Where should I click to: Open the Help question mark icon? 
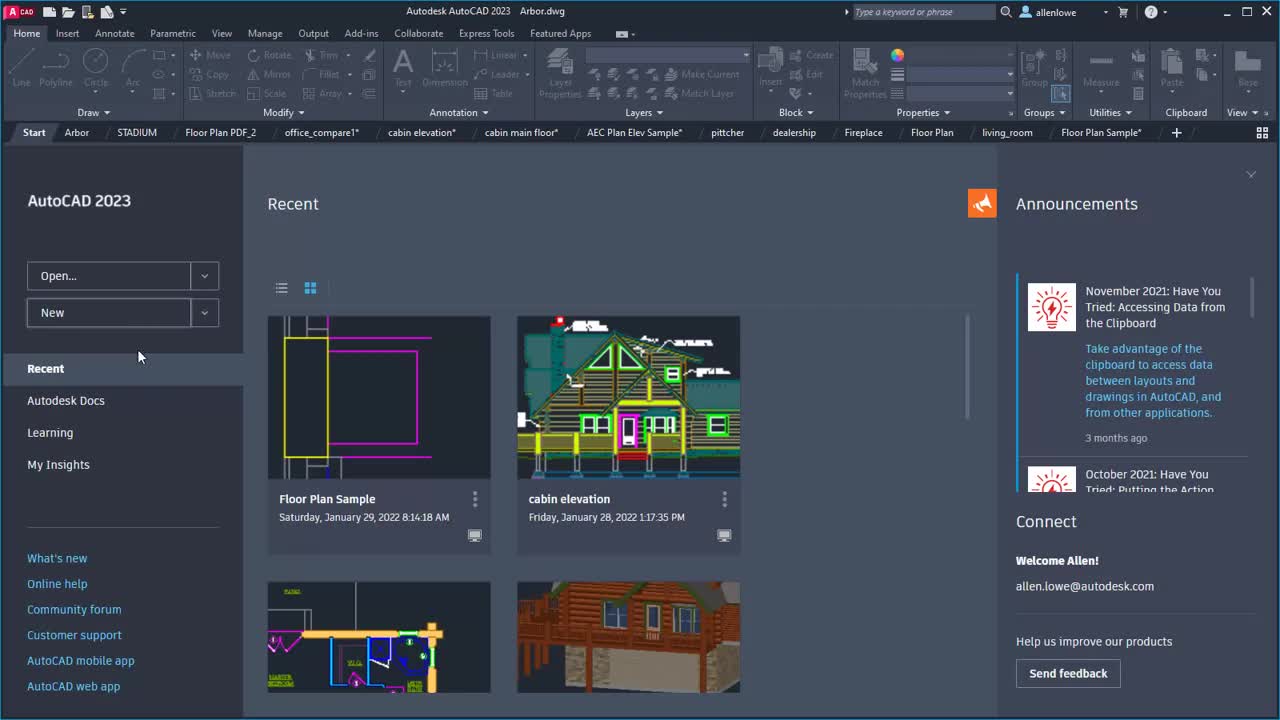point(1151,12)
